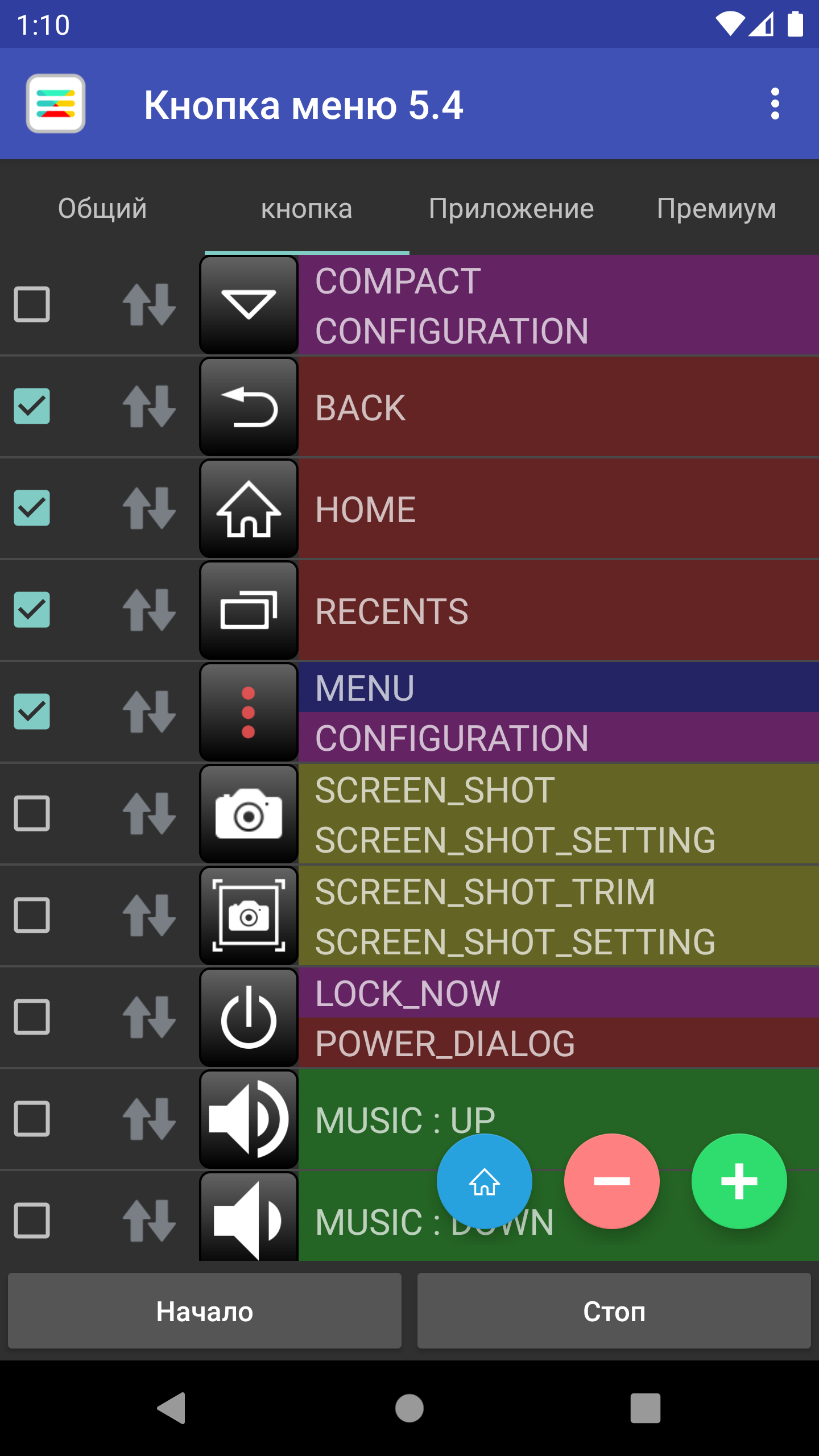Enable the COMPACT CONFIGURATION checkbox
Viewport: 819px width, 1456px height.
(x=32, y=305)
